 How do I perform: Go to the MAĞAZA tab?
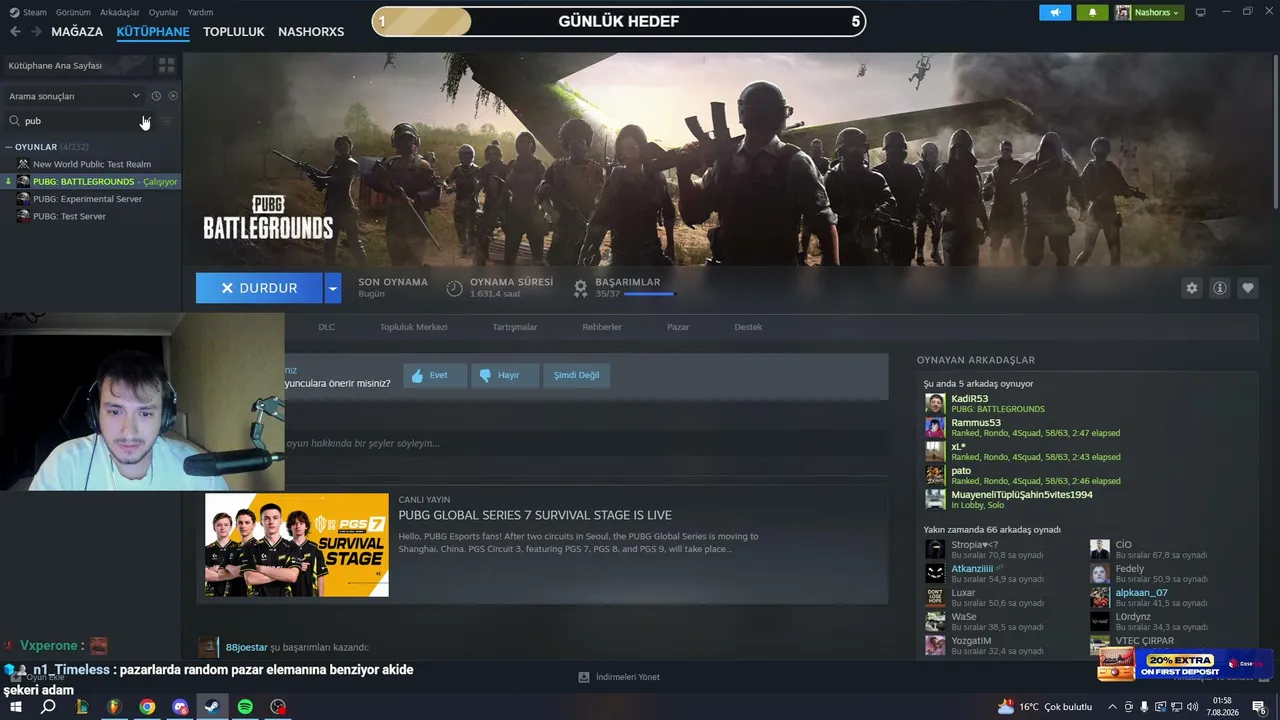(x=77, y=32)
